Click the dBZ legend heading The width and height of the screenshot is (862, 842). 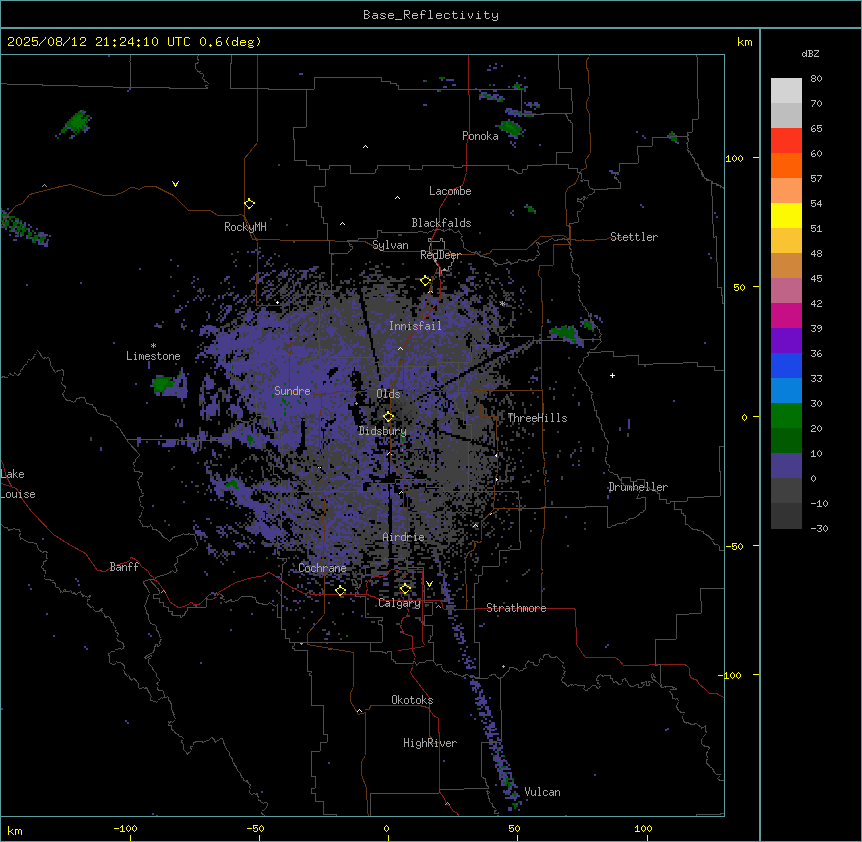tap(810, 53)
